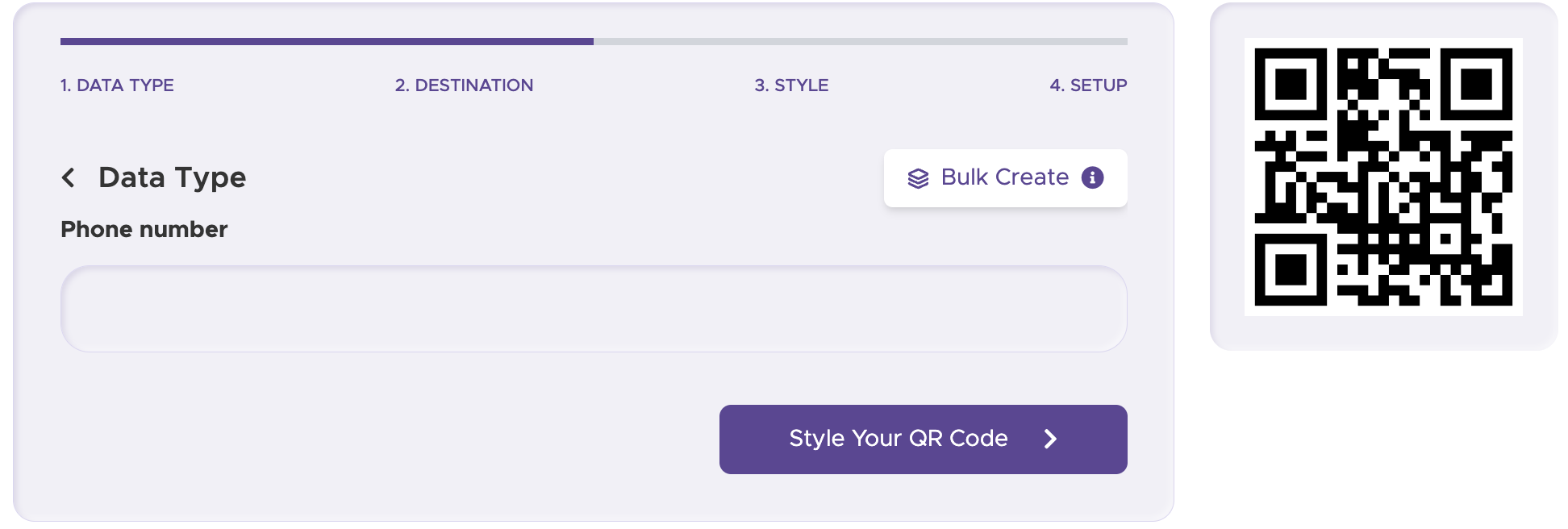The width and height of the screenshot is (1568, 529).
Task: Click the Phone number field label
Action: point(144,230)
